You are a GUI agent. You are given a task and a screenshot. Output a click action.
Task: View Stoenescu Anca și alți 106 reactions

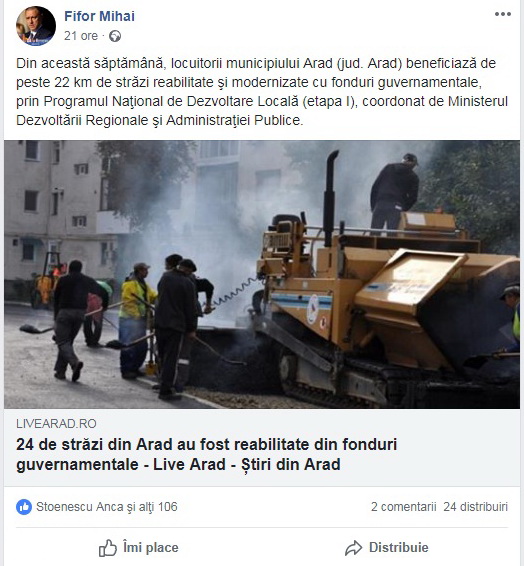pyautogui.click(x=107, y=507)
